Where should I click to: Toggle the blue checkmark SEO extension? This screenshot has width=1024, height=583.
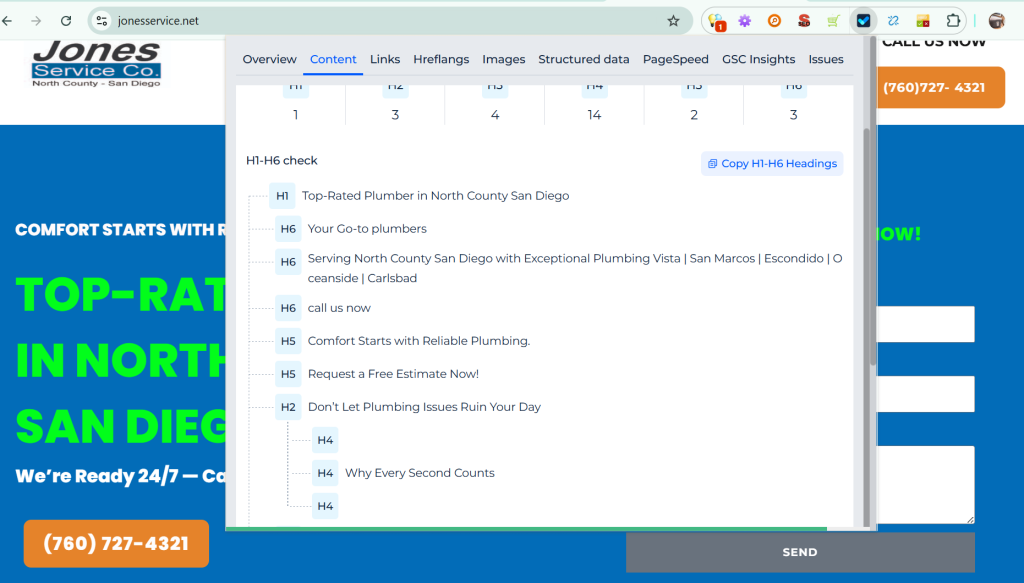[863, 21]
